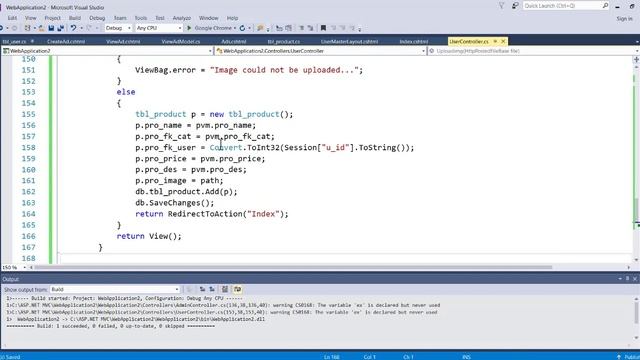Switch to the UserMasterLayout.cshtml tab
The width and height of the screenshot is (640, 360).
click(349, 42)
